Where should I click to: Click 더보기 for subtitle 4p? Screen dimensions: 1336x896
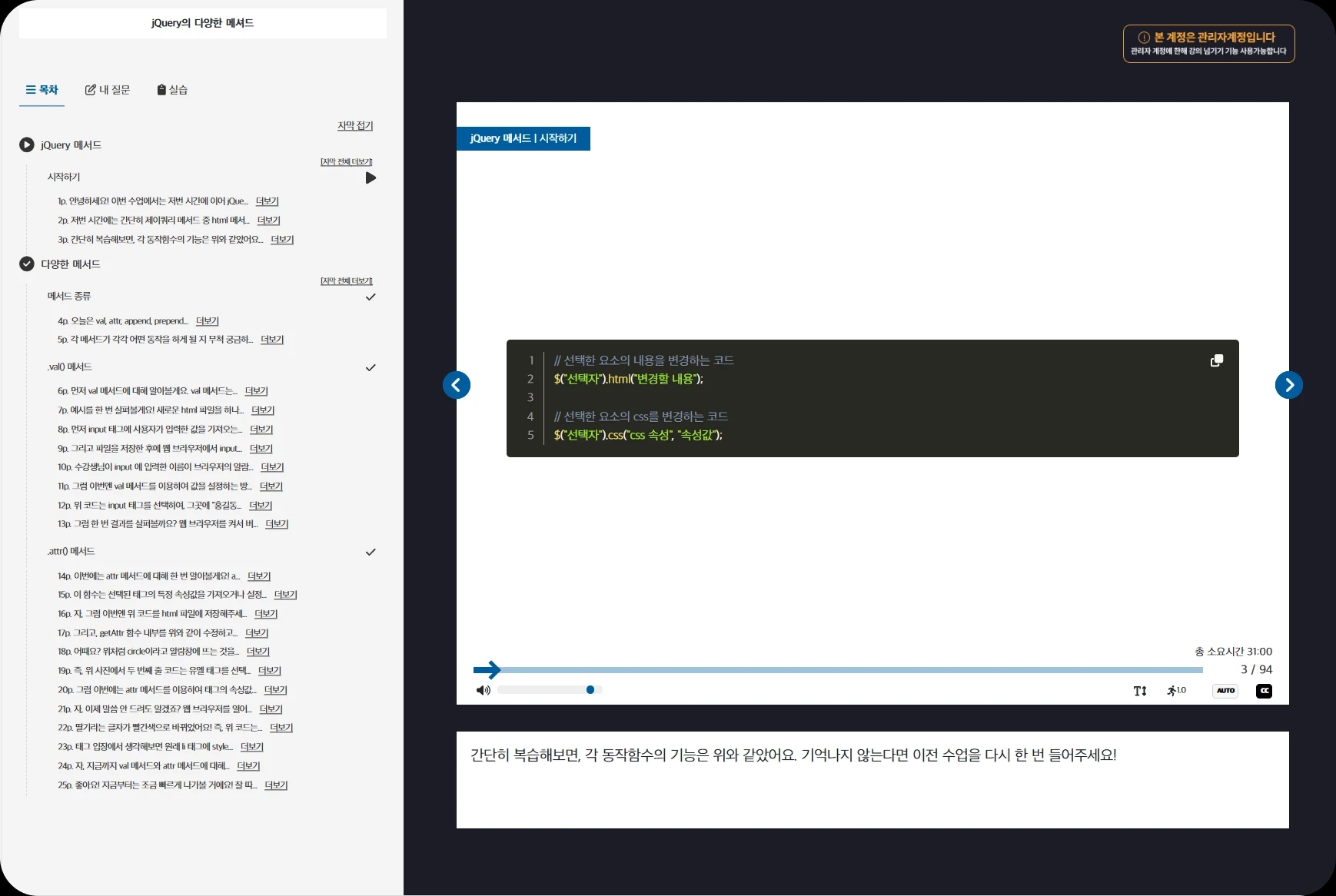pyautogui.click(x=208, y=321)
